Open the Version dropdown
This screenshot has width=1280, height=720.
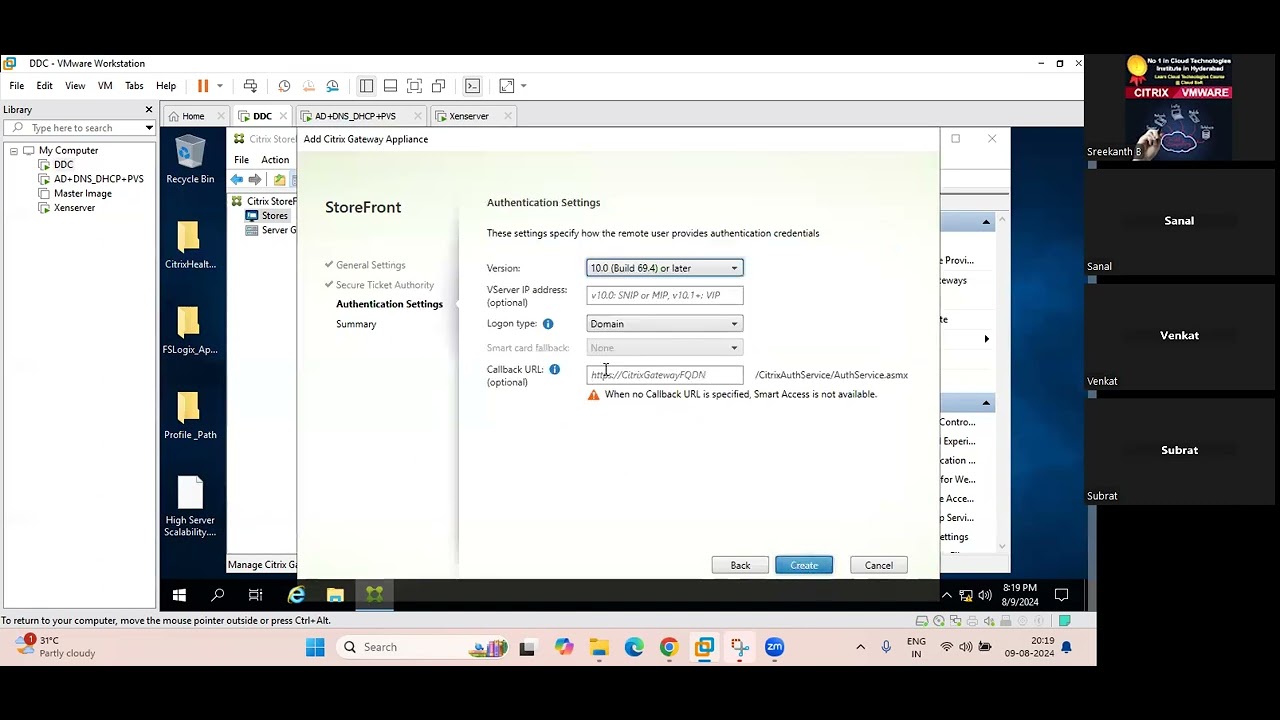coord(665,268)
